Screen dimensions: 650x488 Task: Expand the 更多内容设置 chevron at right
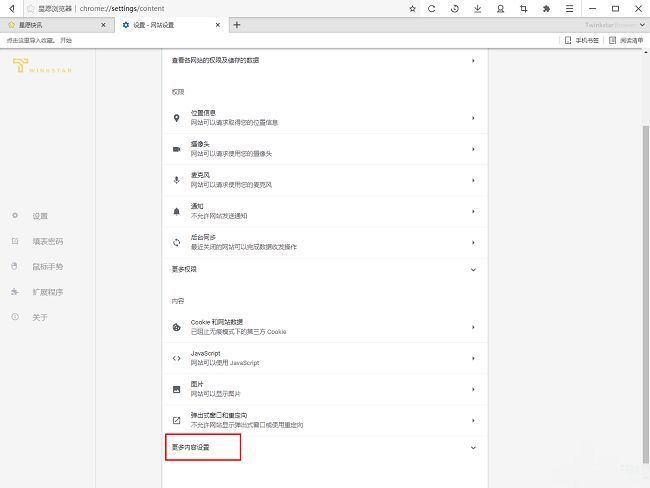pos(473,448)
